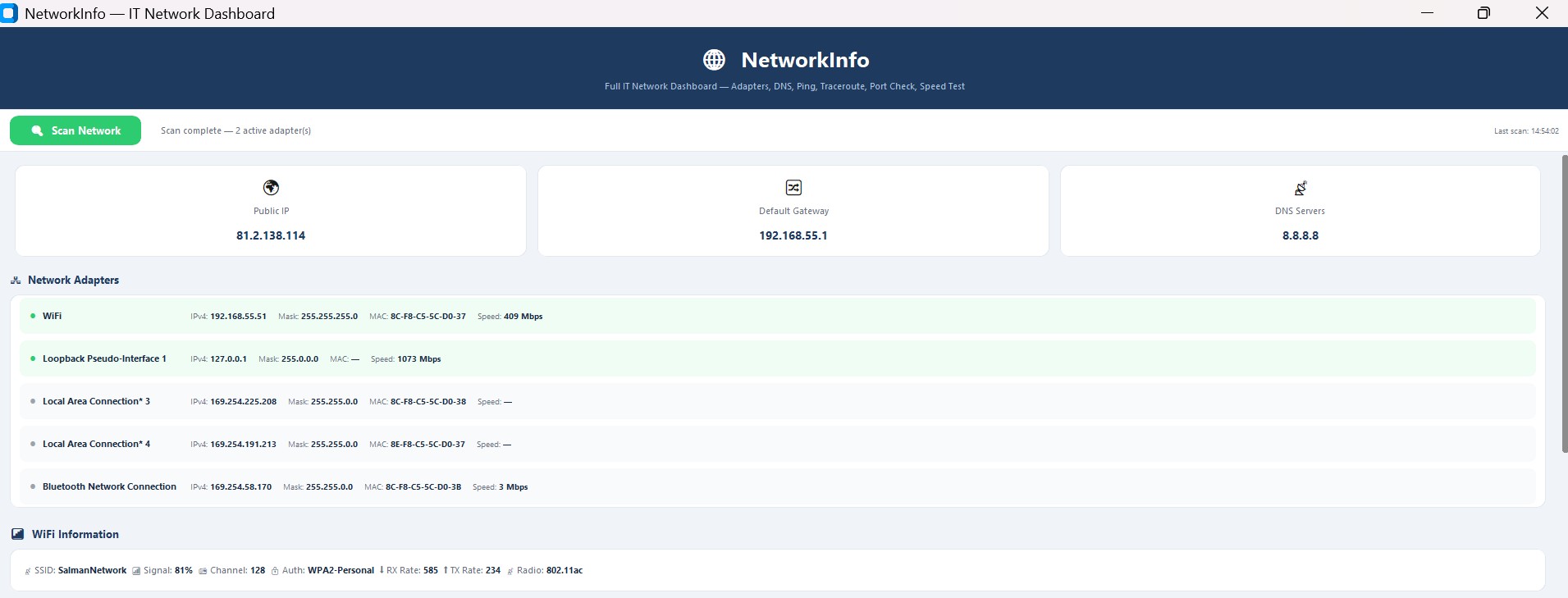This screenshot has width=1568, height=598.
Task: Click the NetworkInfo app icon in title bar
Action: coord(9,13)
